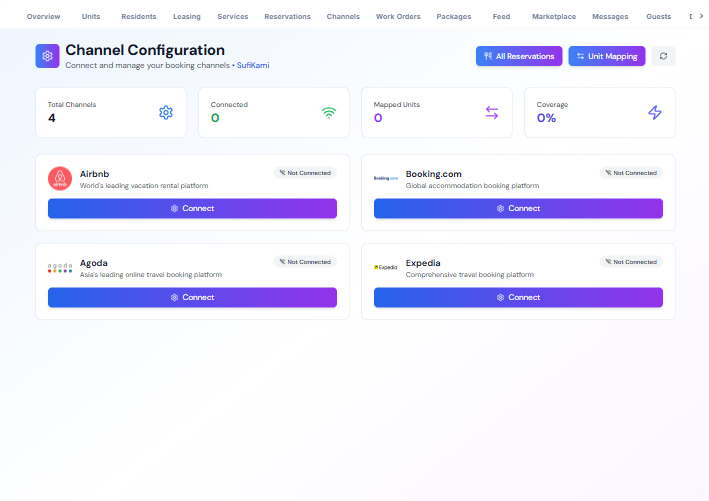Follow the SufiKami property link
Viewport: 709px width, 501px height.
coord(253,66)
